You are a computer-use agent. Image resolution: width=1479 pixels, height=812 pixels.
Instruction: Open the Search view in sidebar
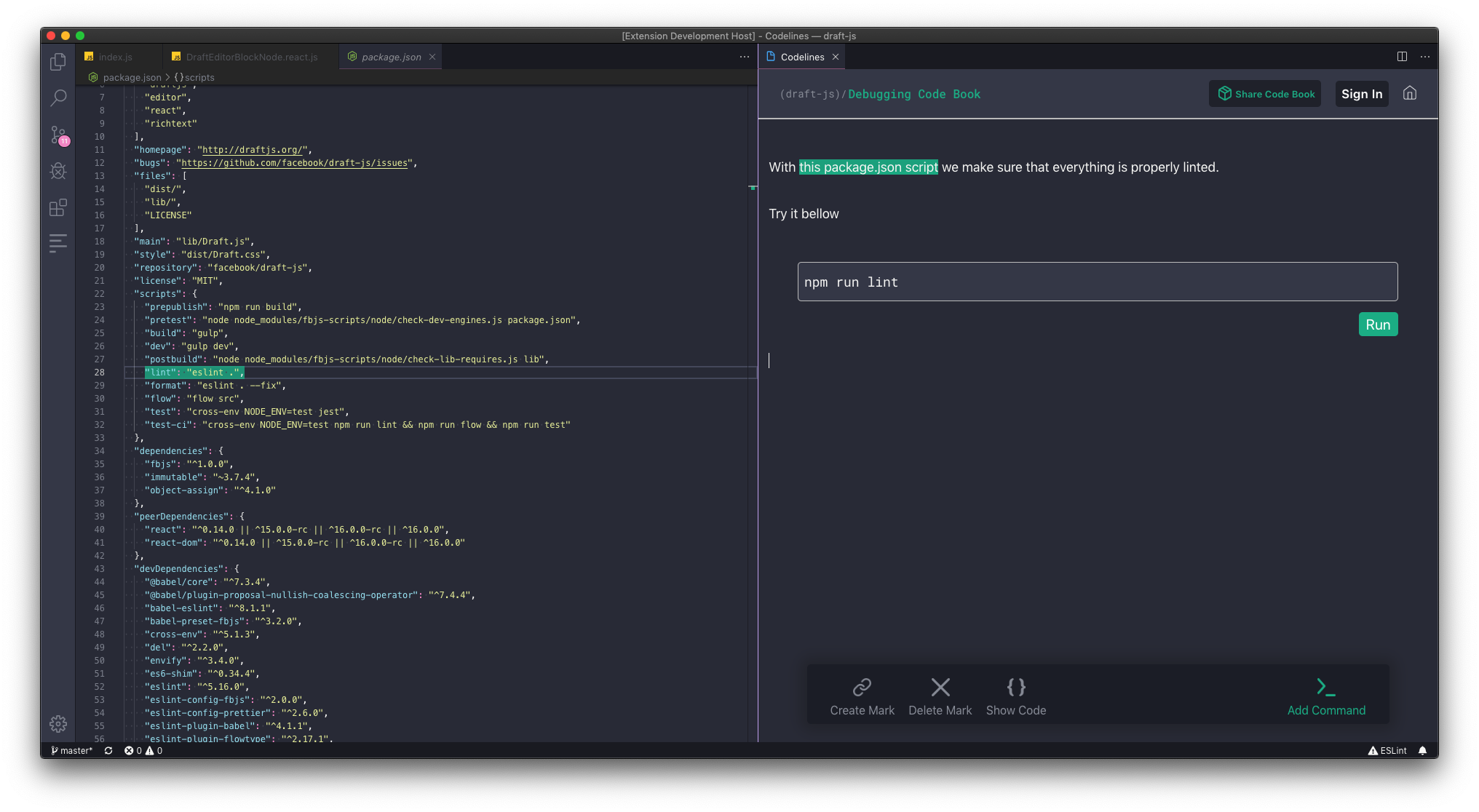tap(58, 97)
